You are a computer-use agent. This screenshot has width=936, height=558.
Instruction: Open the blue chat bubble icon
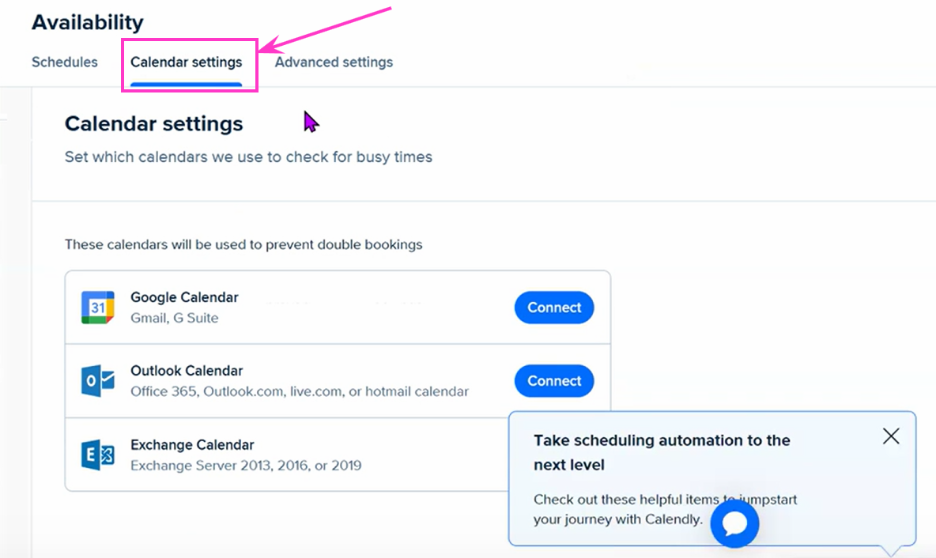734,523
